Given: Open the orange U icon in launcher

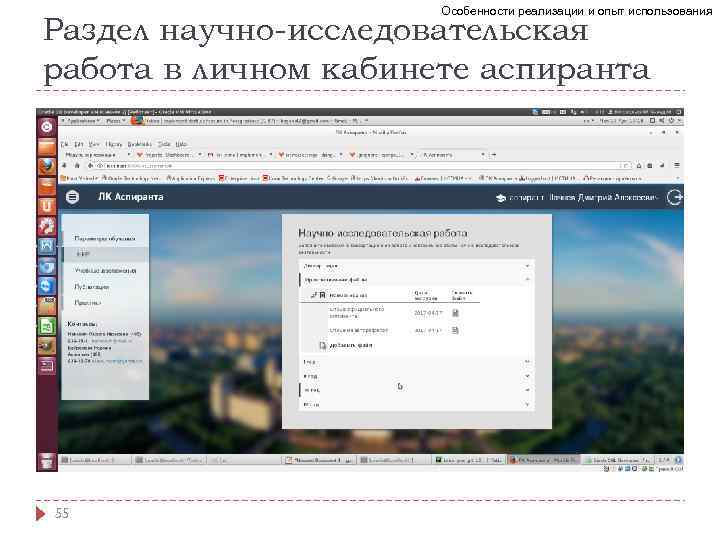Looking at the screenshot, I should coord(46,206).
